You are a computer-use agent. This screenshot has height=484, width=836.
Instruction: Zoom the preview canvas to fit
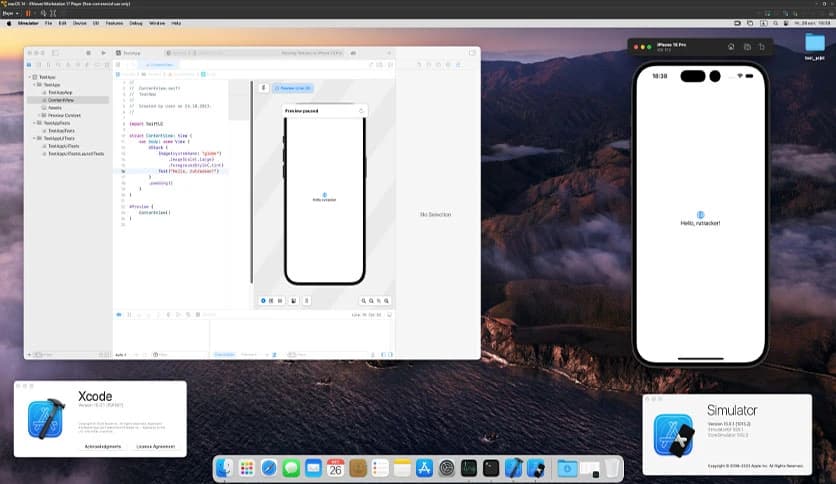[379, 301]
